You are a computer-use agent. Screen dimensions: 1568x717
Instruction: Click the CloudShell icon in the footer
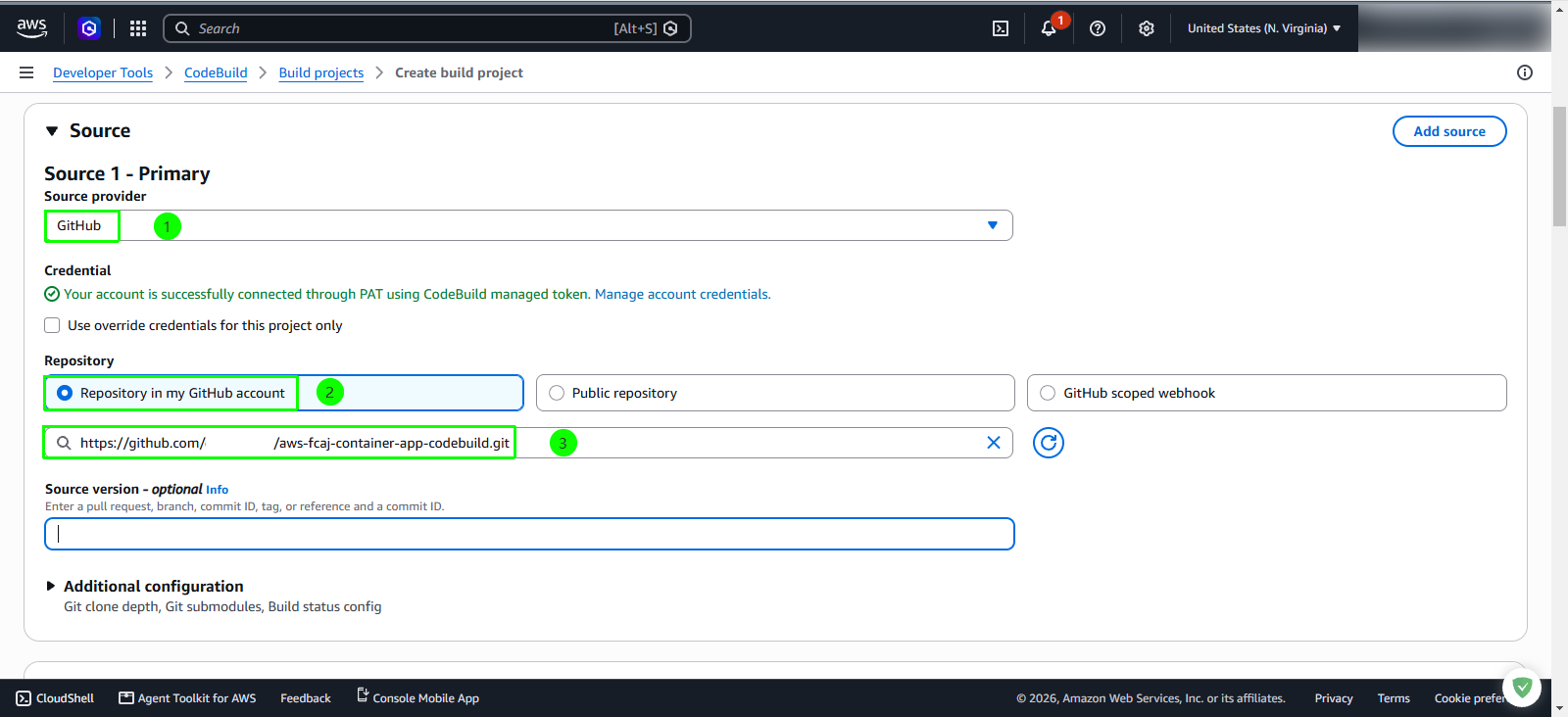(x=24, y=698)
